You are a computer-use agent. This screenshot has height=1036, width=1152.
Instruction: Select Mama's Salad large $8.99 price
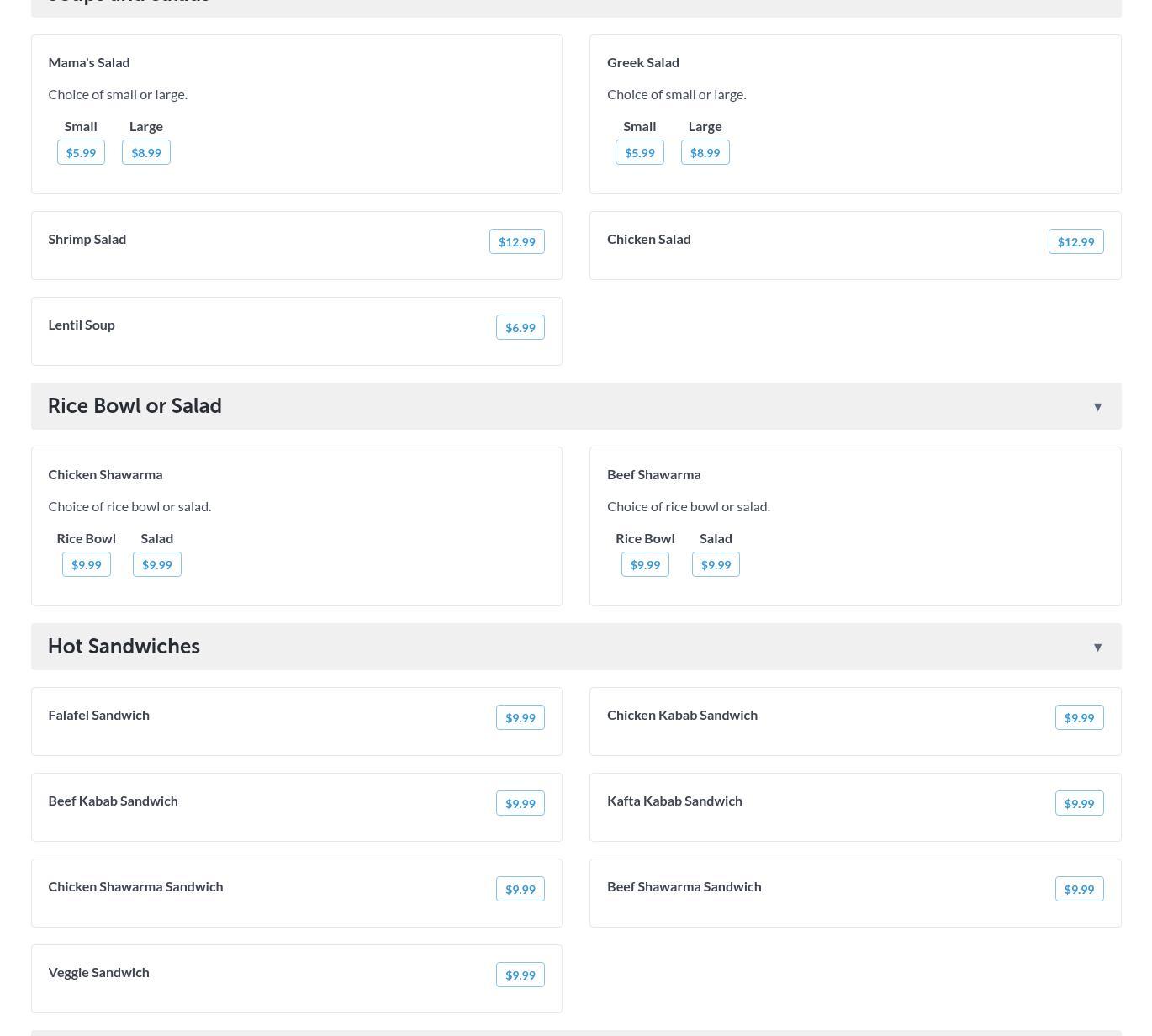146,153
